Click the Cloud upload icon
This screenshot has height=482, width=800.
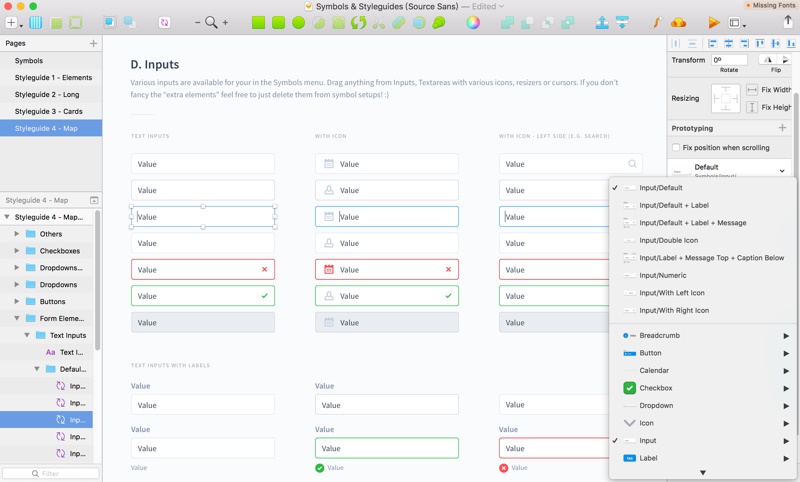(x=678, y=22)
